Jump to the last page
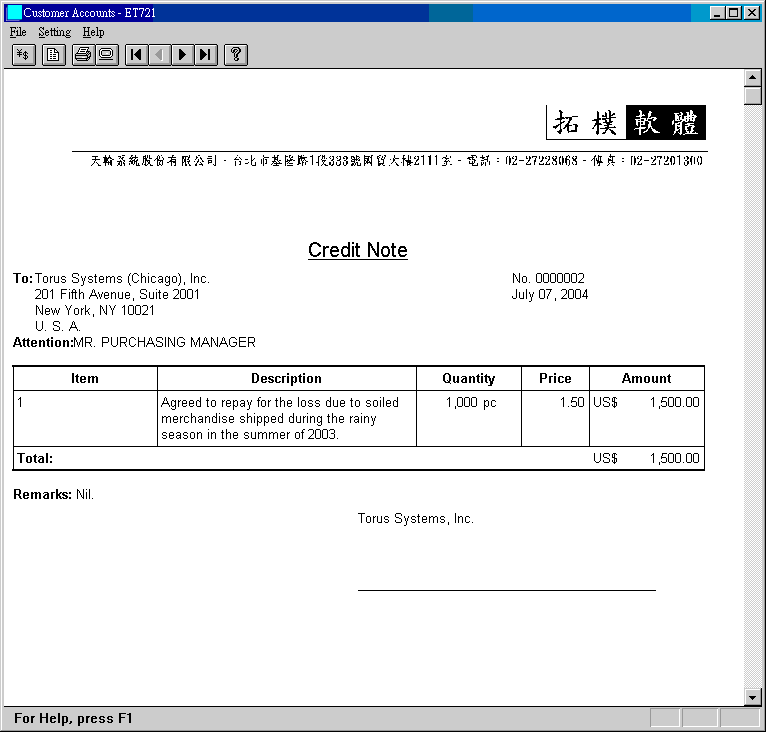The height and width of the screenshot is (732, 766). click(x=205, y=54)
